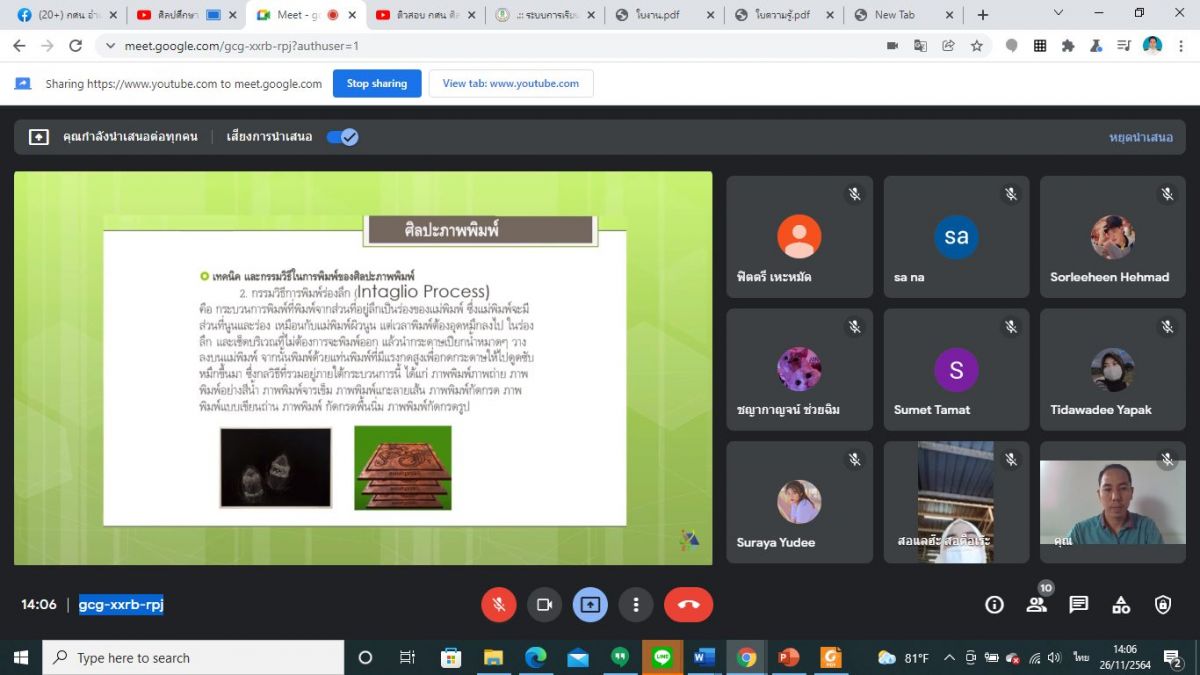Click the present screen icon

click(x=590, y=605)
